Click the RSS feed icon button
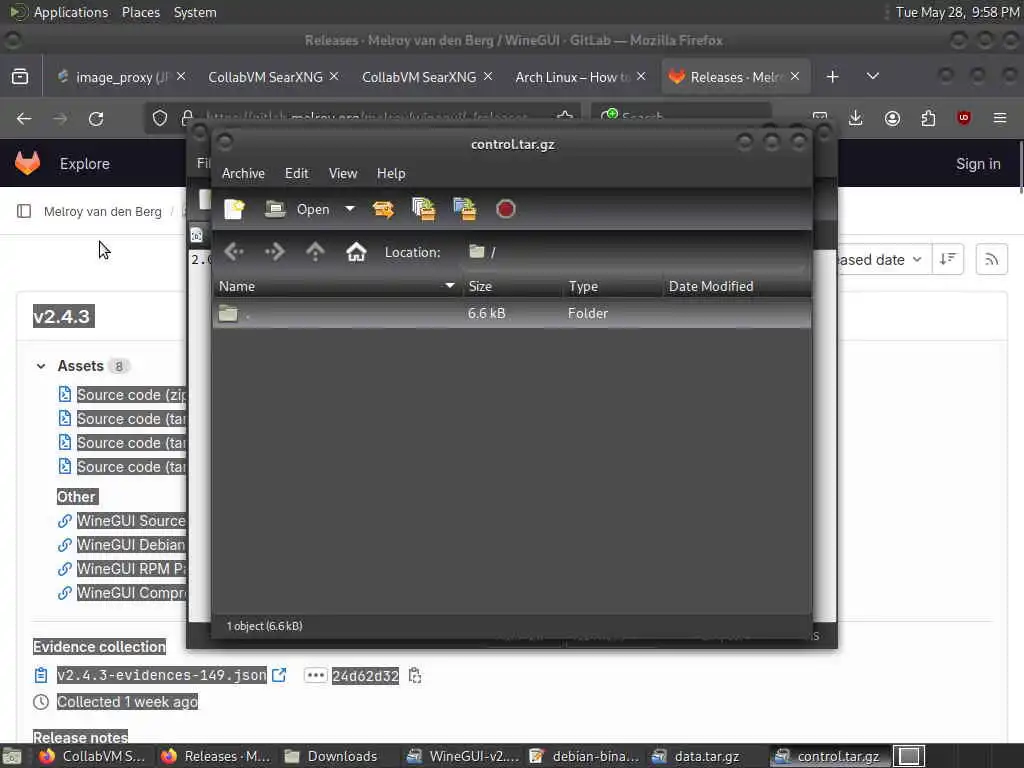1024x768 pixels. (991, 259)
